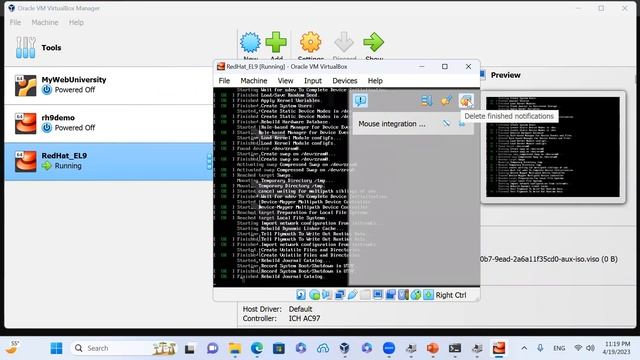Open Settings gear in VirtualBox Manager toolbar
Screen dimensions: 640x360
point(310,42)
